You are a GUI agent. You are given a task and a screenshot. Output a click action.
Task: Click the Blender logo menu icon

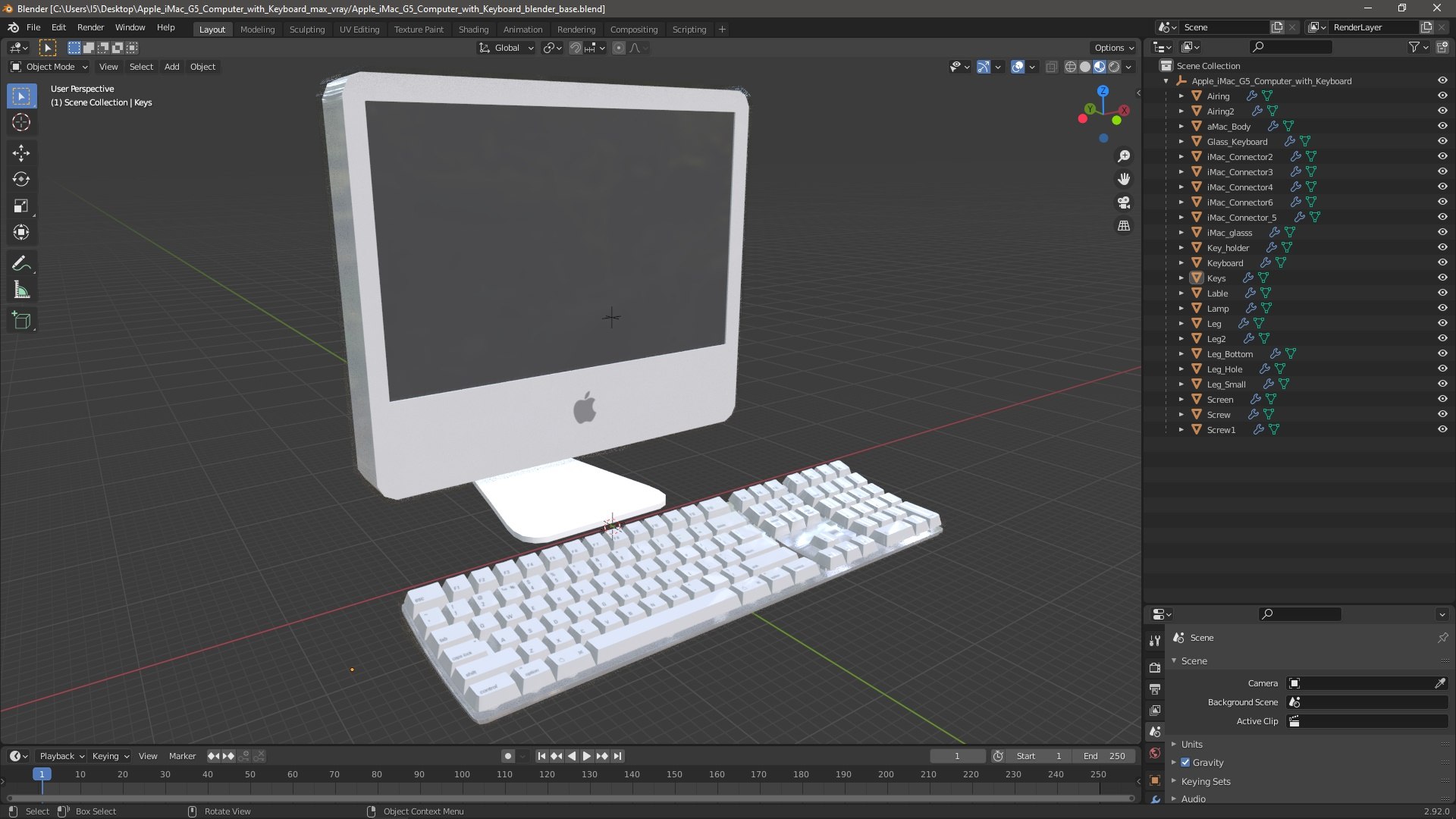[x=13, y=27]
